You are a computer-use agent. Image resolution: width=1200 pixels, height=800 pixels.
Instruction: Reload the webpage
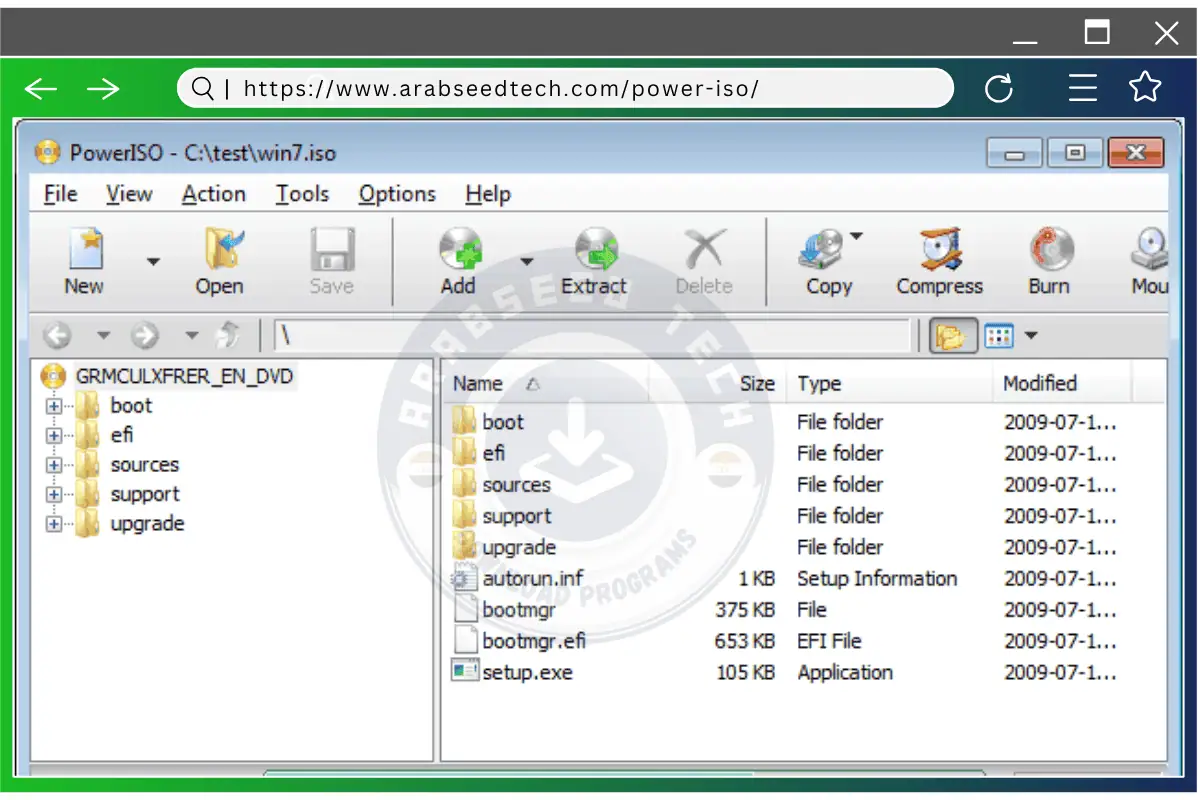click(x=999, y=88)
